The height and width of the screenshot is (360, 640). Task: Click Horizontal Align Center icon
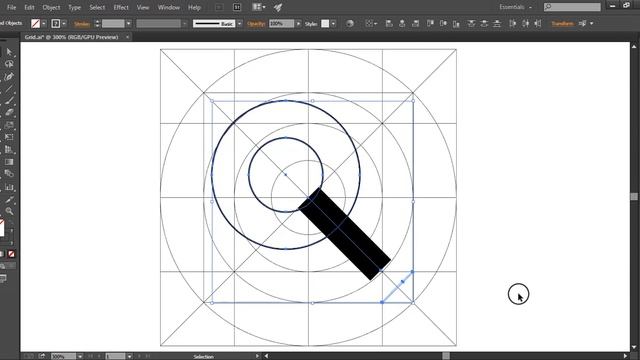(402, 24)
